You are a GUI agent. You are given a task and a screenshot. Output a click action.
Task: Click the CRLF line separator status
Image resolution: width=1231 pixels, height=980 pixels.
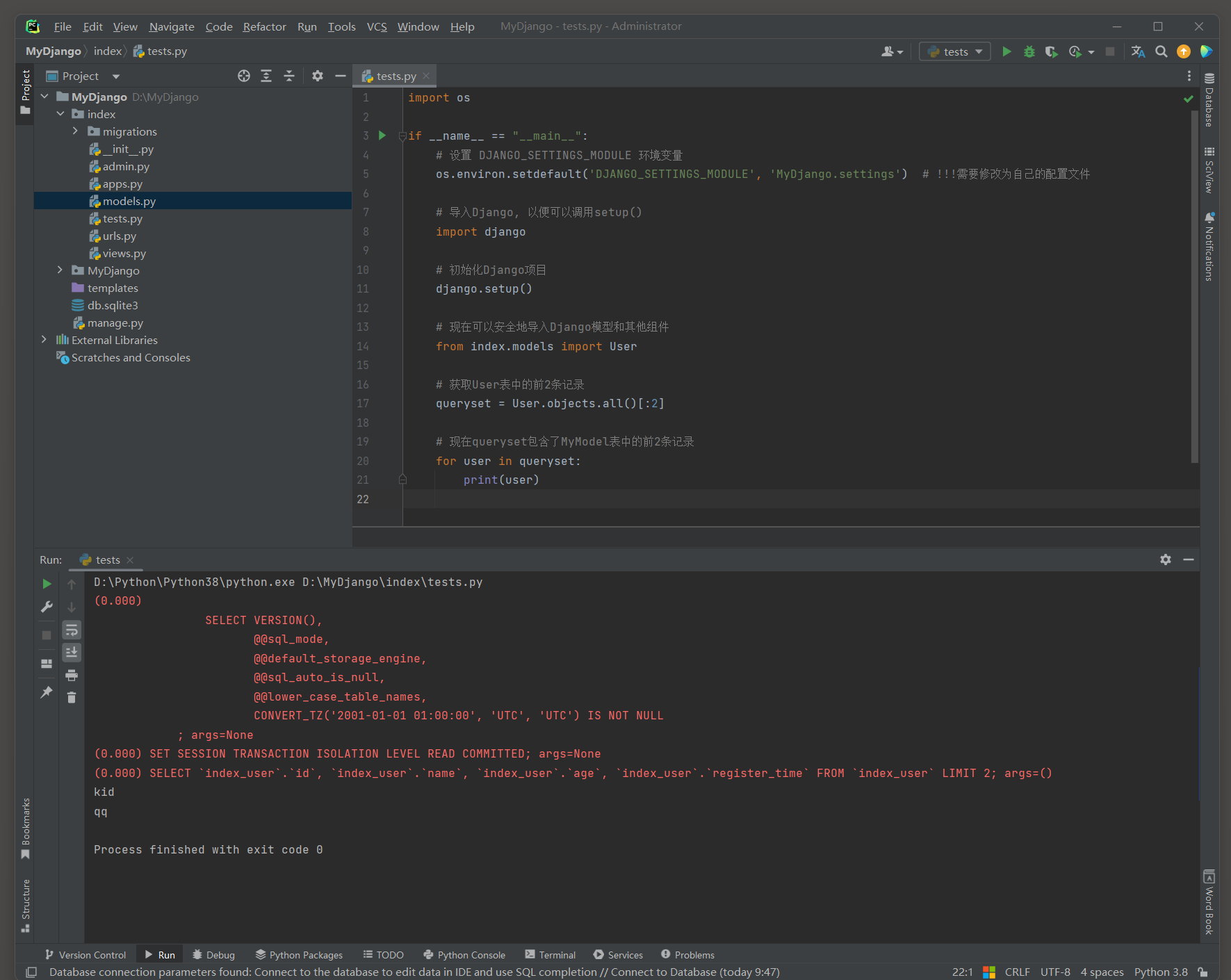pyautogui.click(x=1017, y=972)
